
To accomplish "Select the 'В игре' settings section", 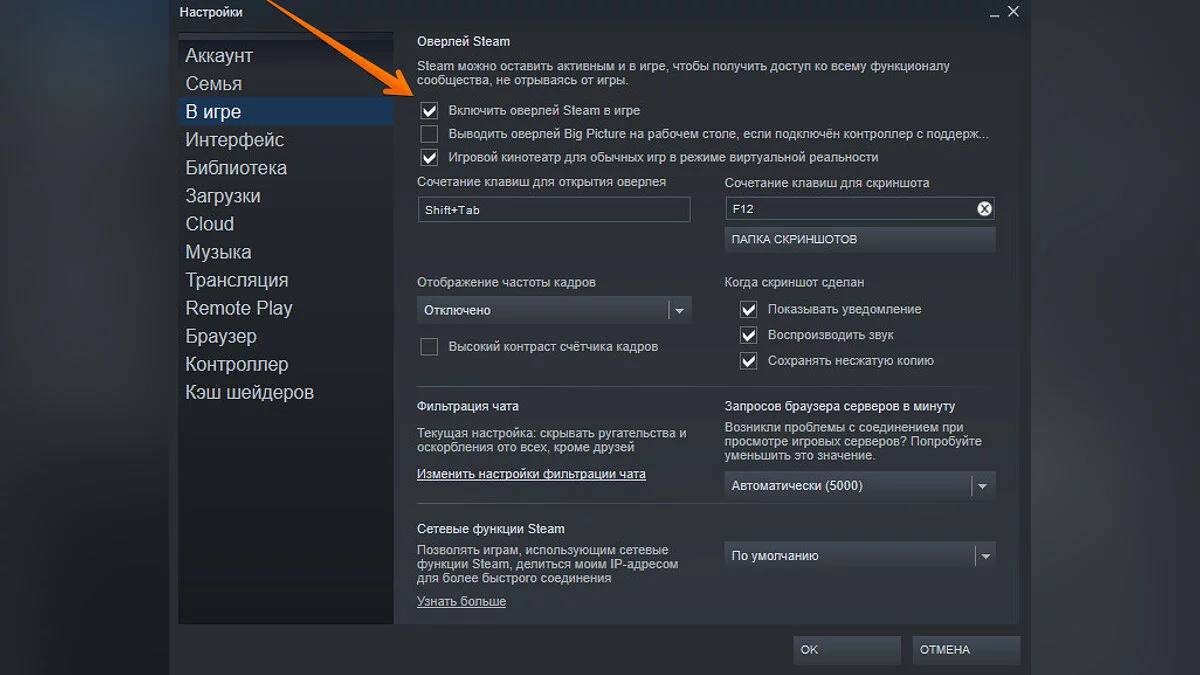I will [x=286, y=112].
